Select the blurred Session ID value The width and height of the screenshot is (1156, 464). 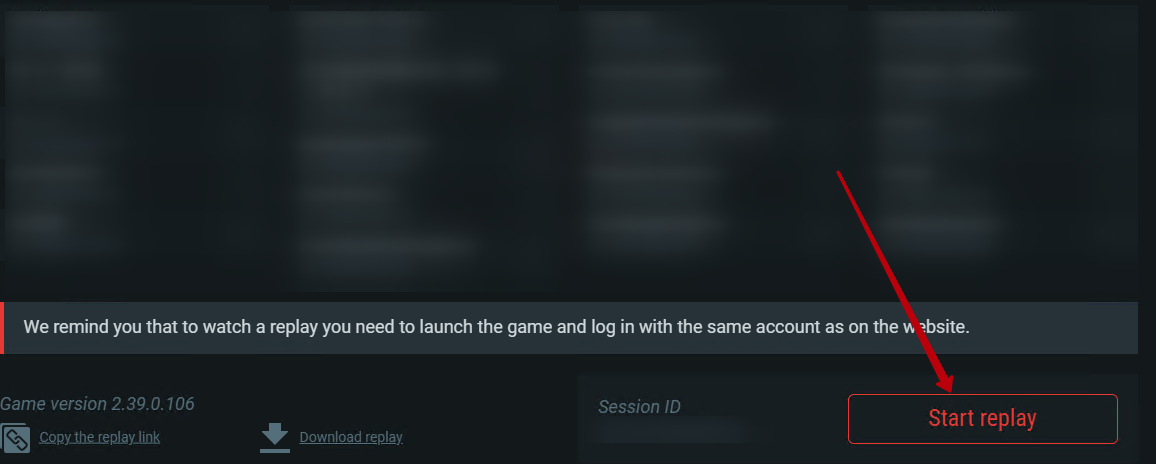671,430
